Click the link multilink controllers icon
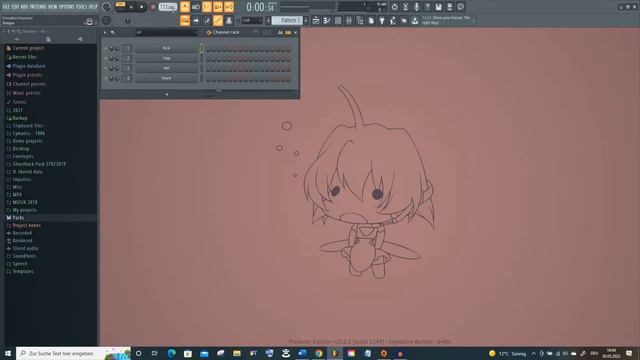The height and width of the screenshot is (360, 640). click(218, 20)
